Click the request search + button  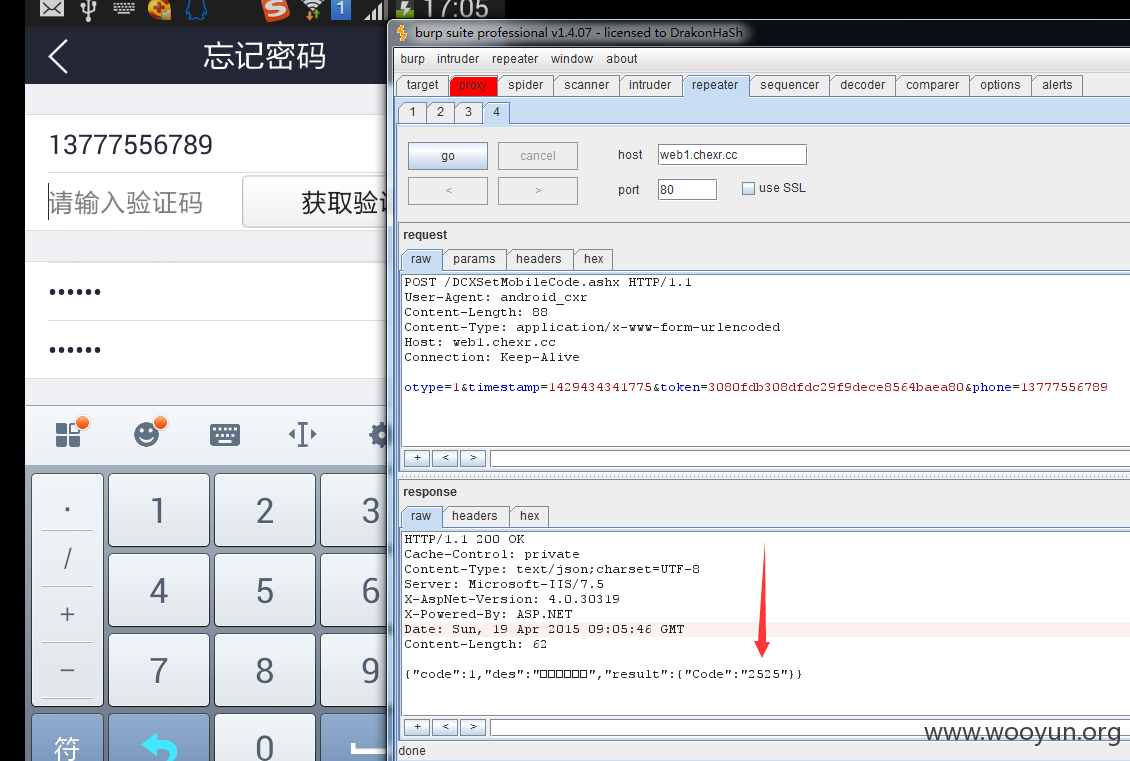(x=417, y=458)
